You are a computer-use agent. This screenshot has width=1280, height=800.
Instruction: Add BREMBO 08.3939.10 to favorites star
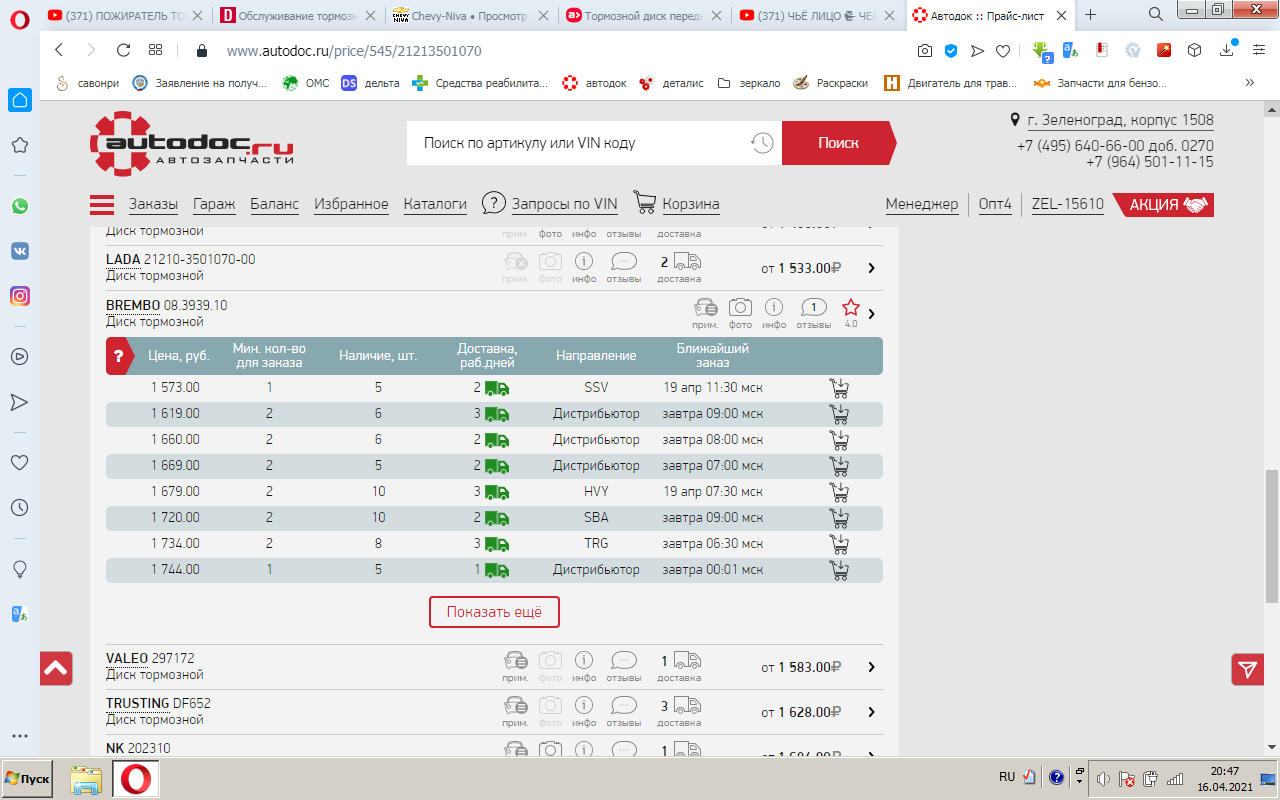click(851, 307)
